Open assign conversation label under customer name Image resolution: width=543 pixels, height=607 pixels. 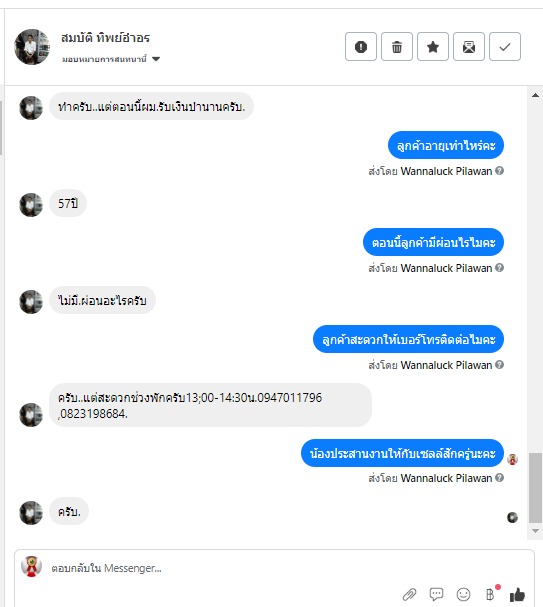click(x=104, y=59)
